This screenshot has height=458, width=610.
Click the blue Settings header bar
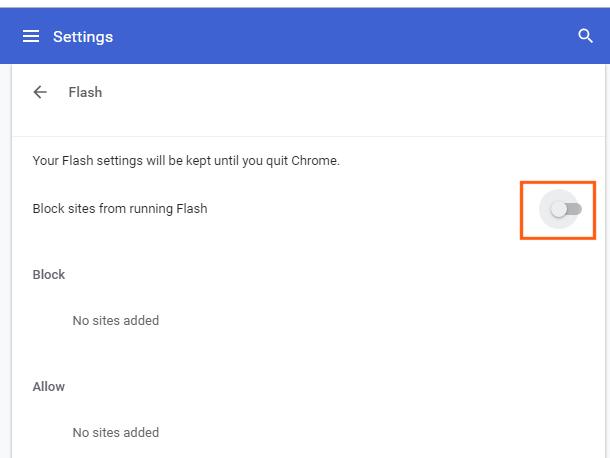point(305,36)
